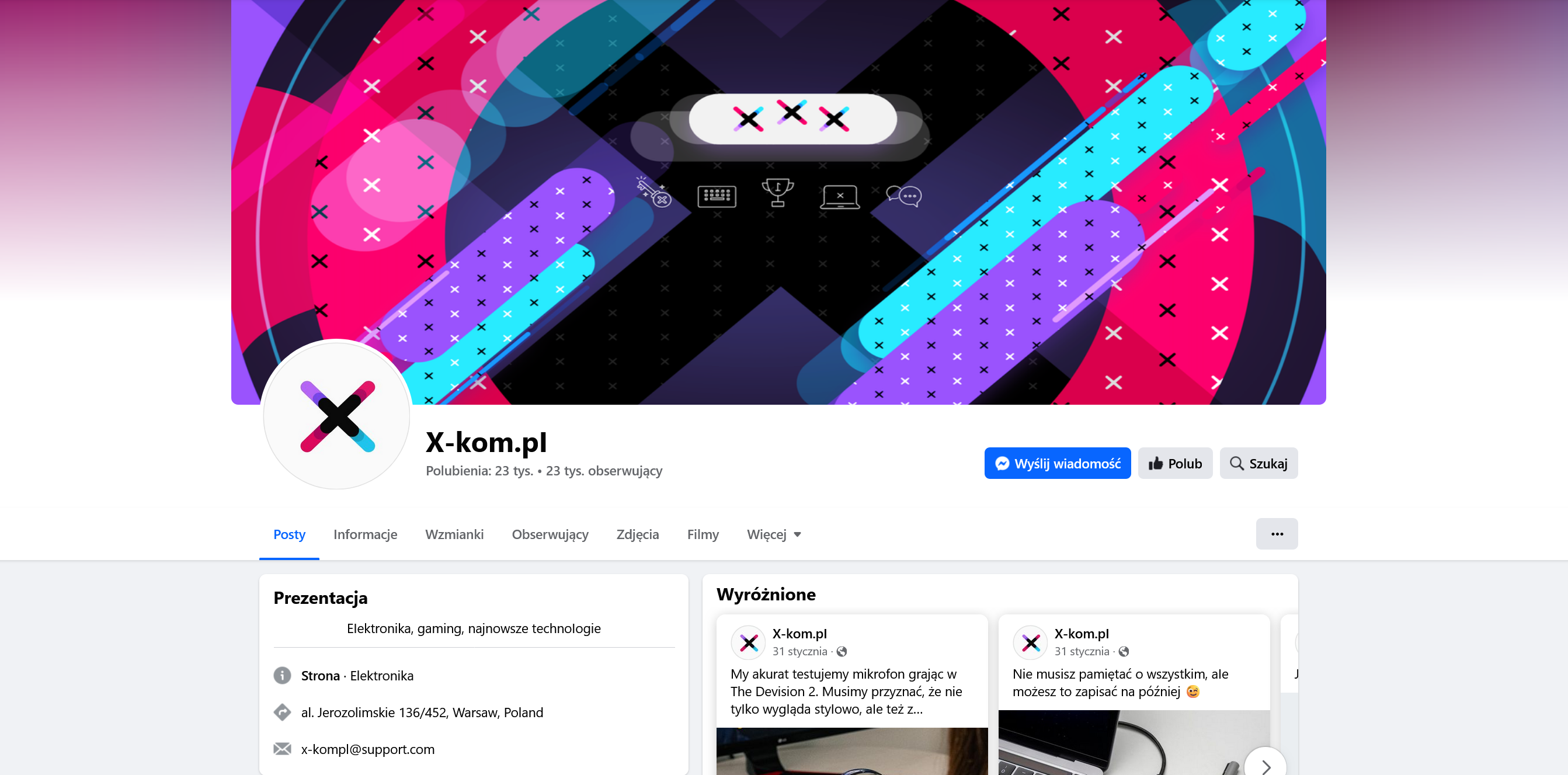This screenshot has width=1568, height=775.
Task: Click the X-kom avatar on second featured post
Action: pos(1030,642)
